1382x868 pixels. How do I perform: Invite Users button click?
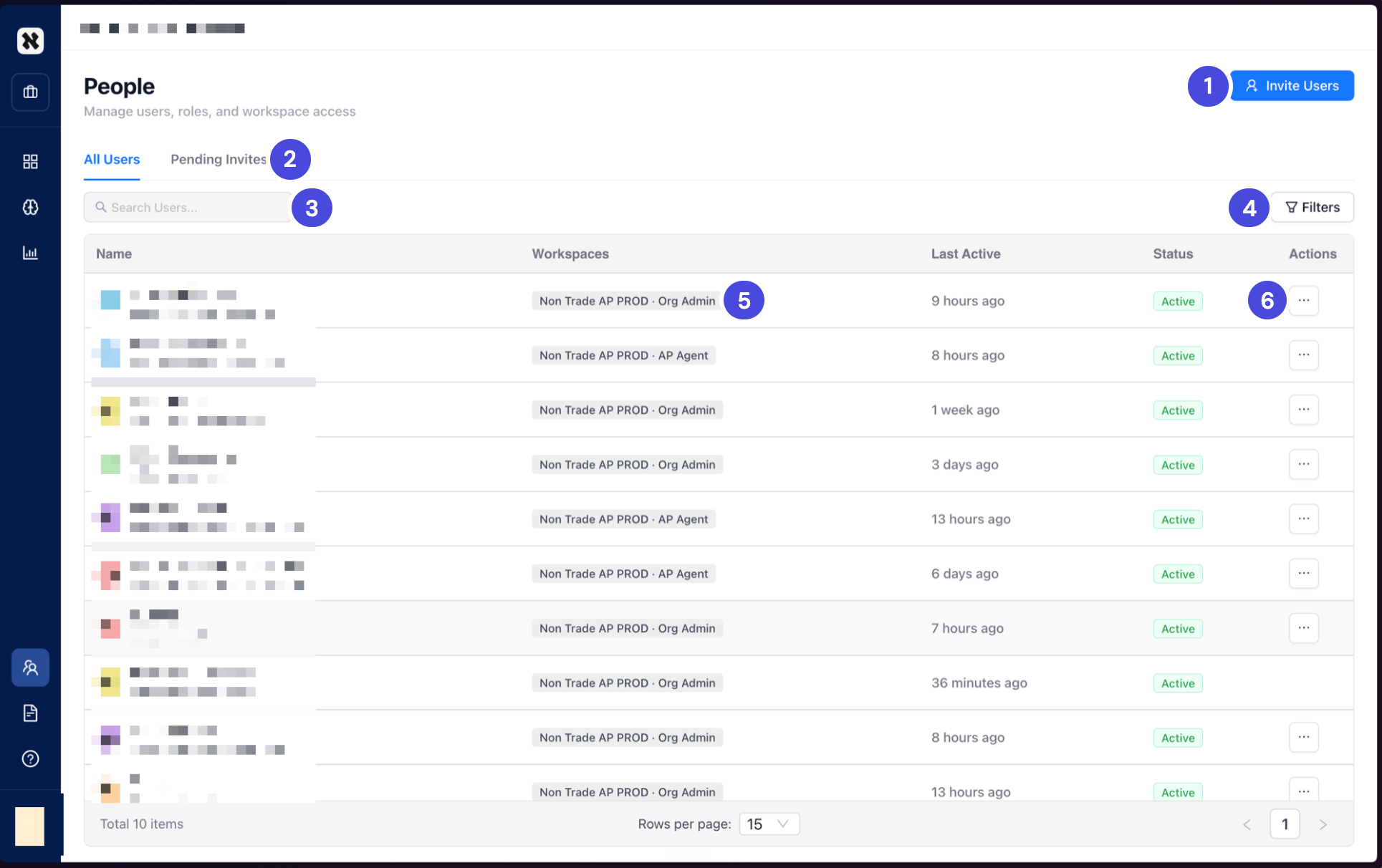point(1292,86)
